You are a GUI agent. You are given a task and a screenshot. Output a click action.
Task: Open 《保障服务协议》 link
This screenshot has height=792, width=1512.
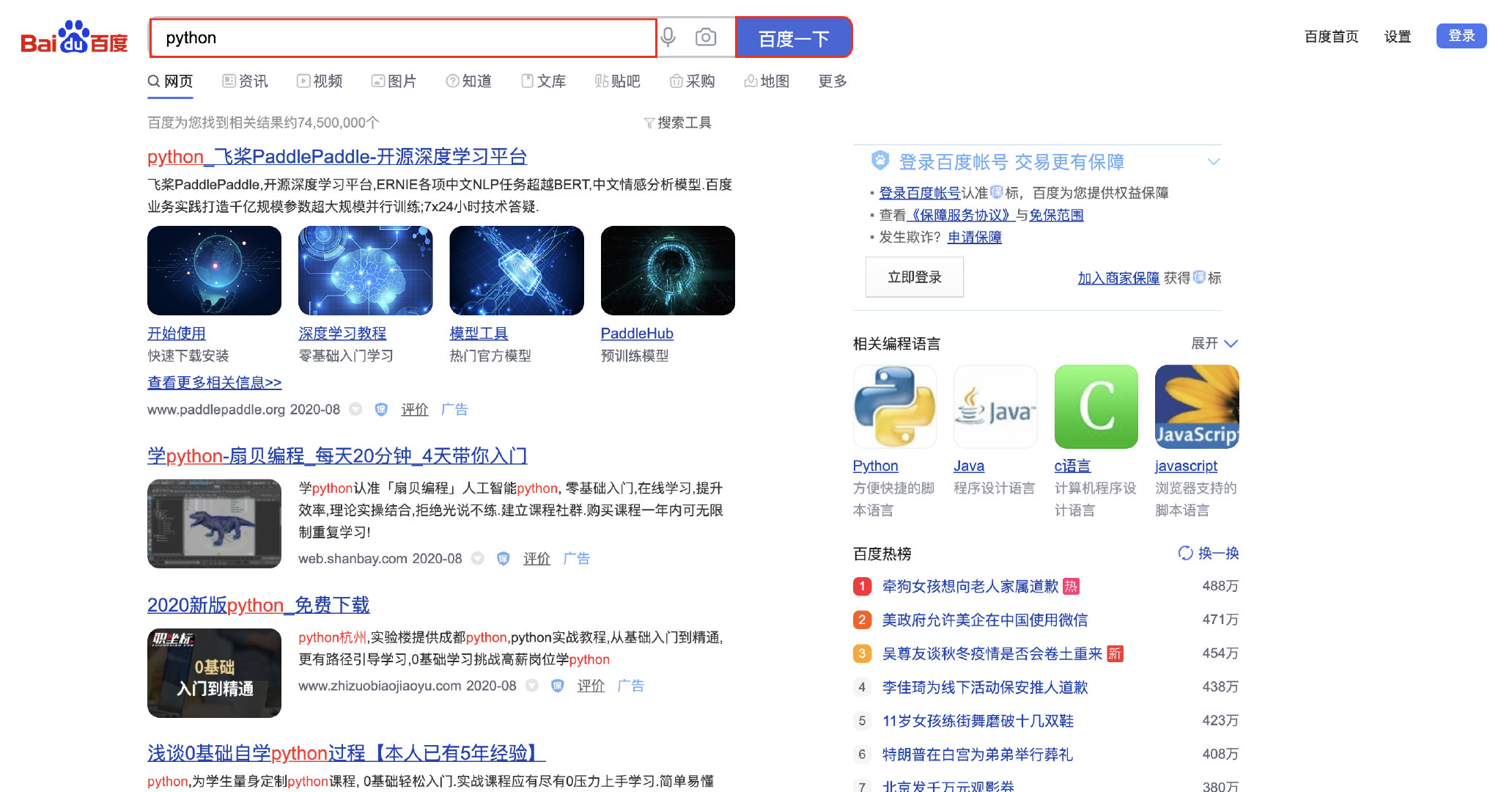coord(960,215)
